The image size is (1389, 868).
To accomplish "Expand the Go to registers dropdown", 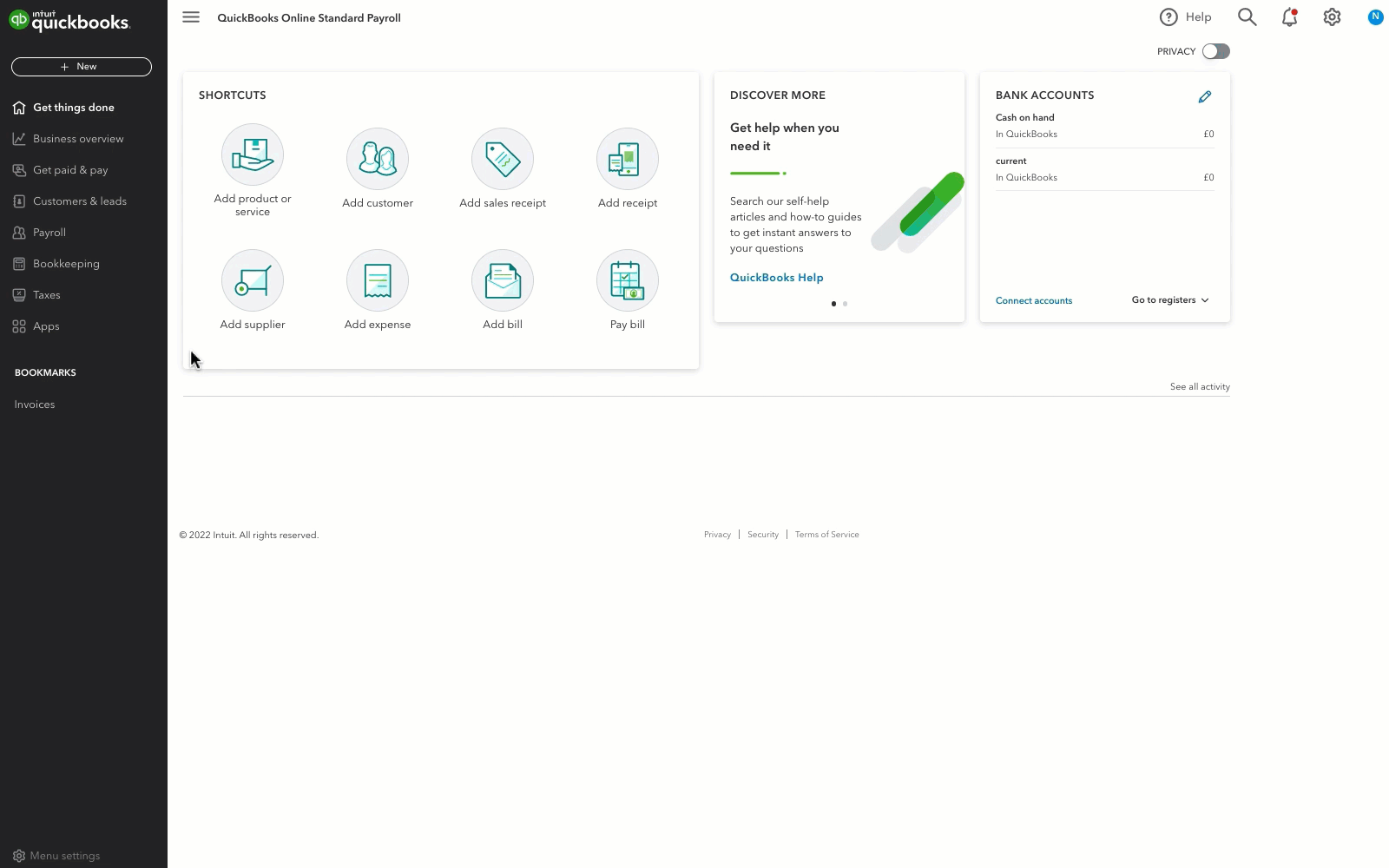I will pyautogui.click(x=1170, y=300).
